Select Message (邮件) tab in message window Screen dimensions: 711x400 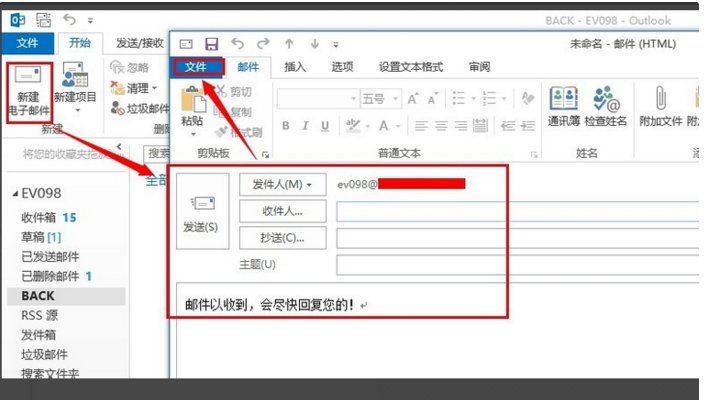pos(248,67)
